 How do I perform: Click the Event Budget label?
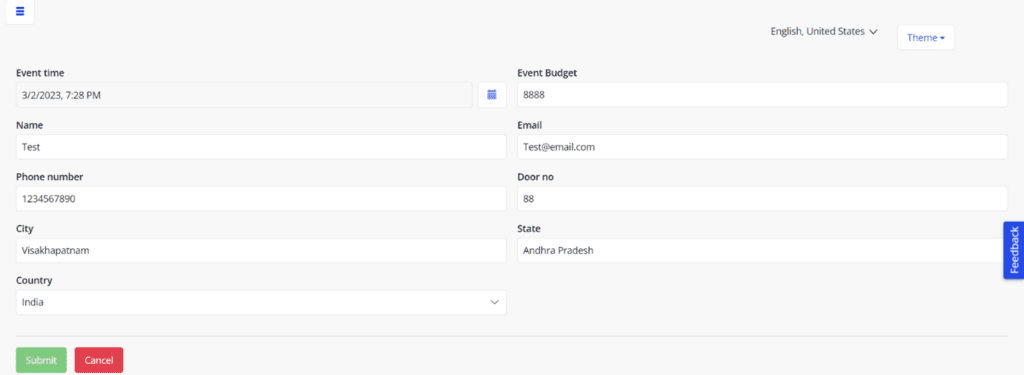[547, 73]
